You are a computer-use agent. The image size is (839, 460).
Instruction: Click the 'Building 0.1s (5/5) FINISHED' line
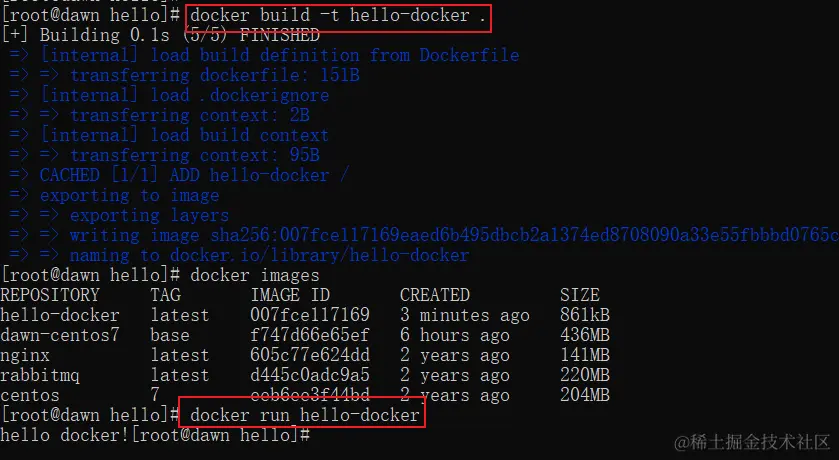pos(180,35)
